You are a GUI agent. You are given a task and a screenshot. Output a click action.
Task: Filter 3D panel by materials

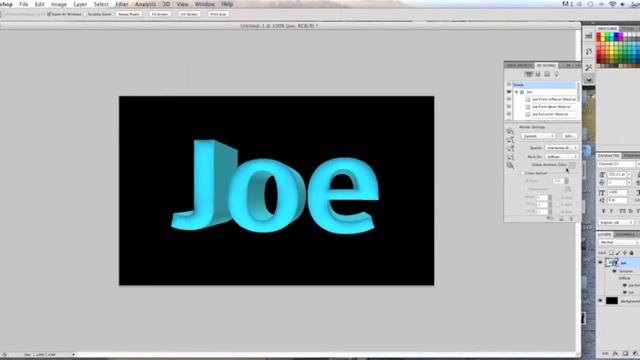pyautogui.click(x=547, y=74)
